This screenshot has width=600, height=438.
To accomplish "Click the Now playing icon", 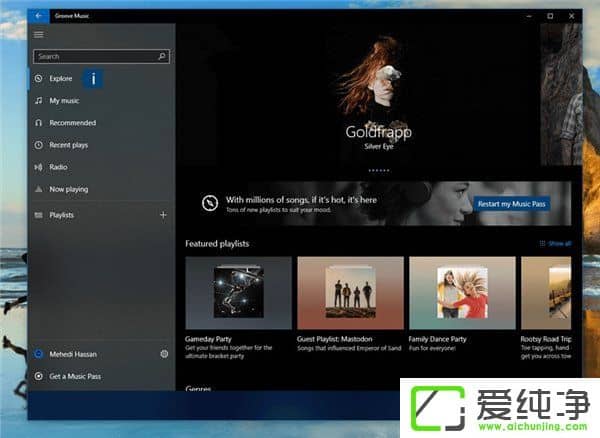I will (38, 189).
